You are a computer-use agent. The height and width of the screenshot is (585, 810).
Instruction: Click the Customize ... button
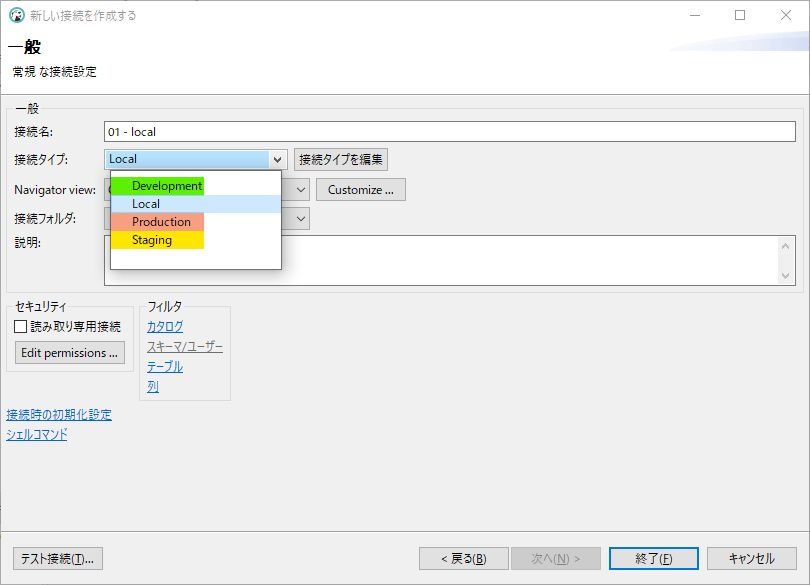pos(361,190)
